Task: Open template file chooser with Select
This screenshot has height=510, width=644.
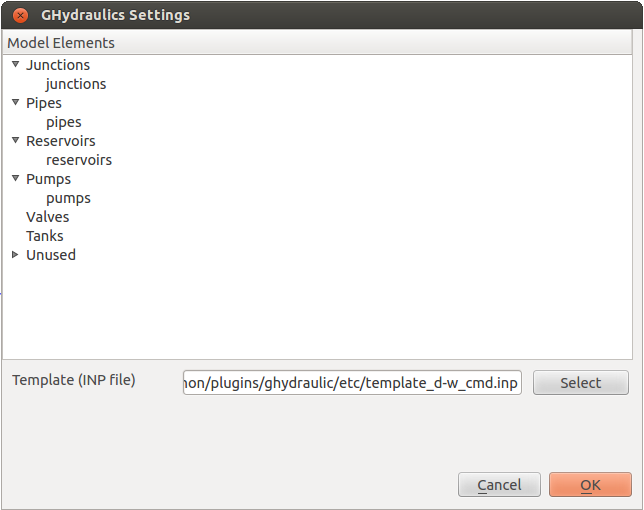Action: click(581, 383)
